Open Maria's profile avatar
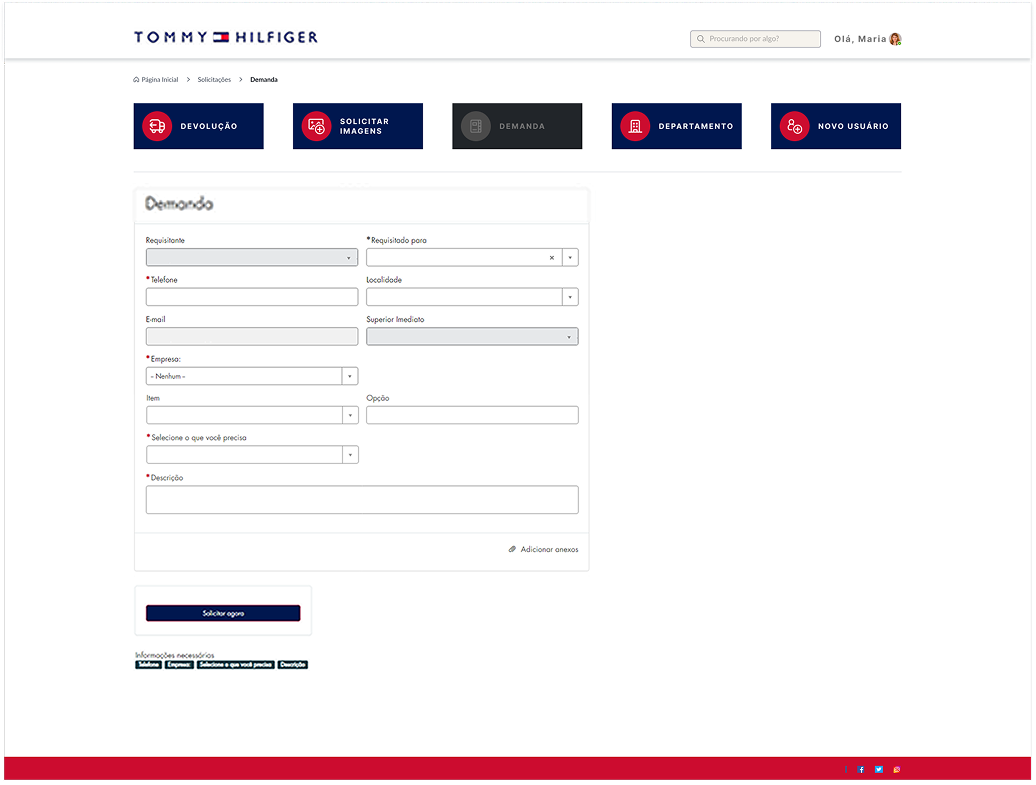 [x=895, y=39]
